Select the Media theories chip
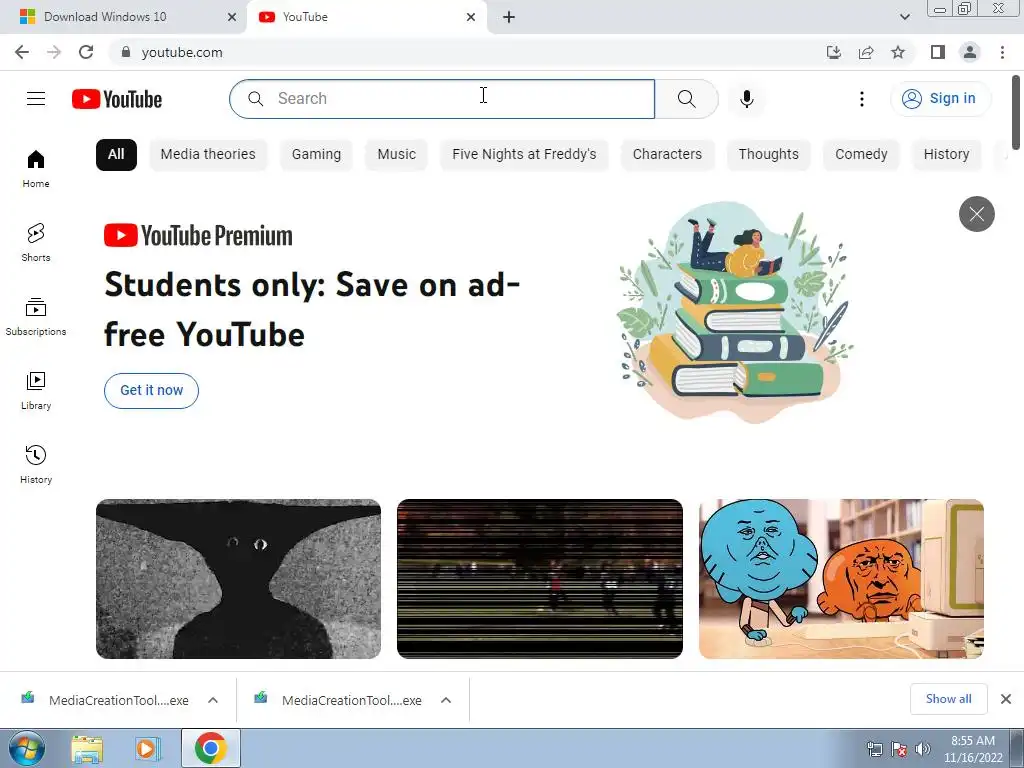 click(x=208, y=154)
